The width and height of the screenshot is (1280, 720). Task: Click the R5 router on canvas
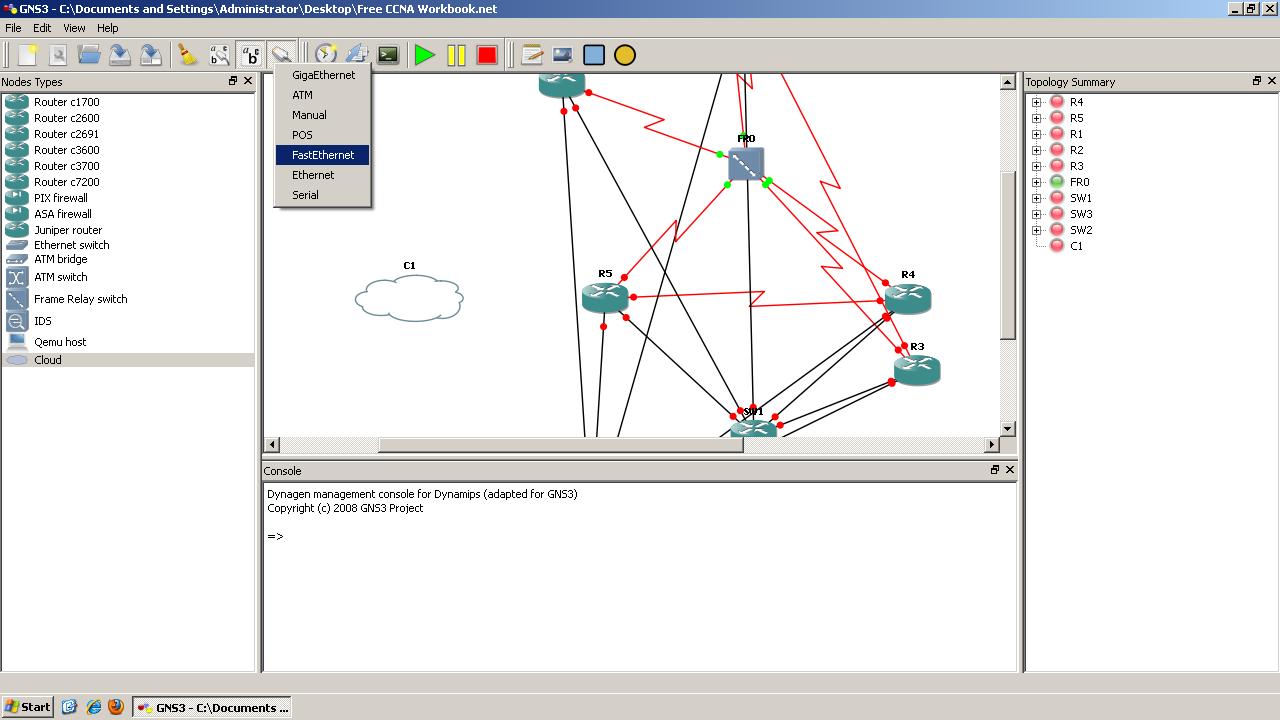click(x=605, y=296)
